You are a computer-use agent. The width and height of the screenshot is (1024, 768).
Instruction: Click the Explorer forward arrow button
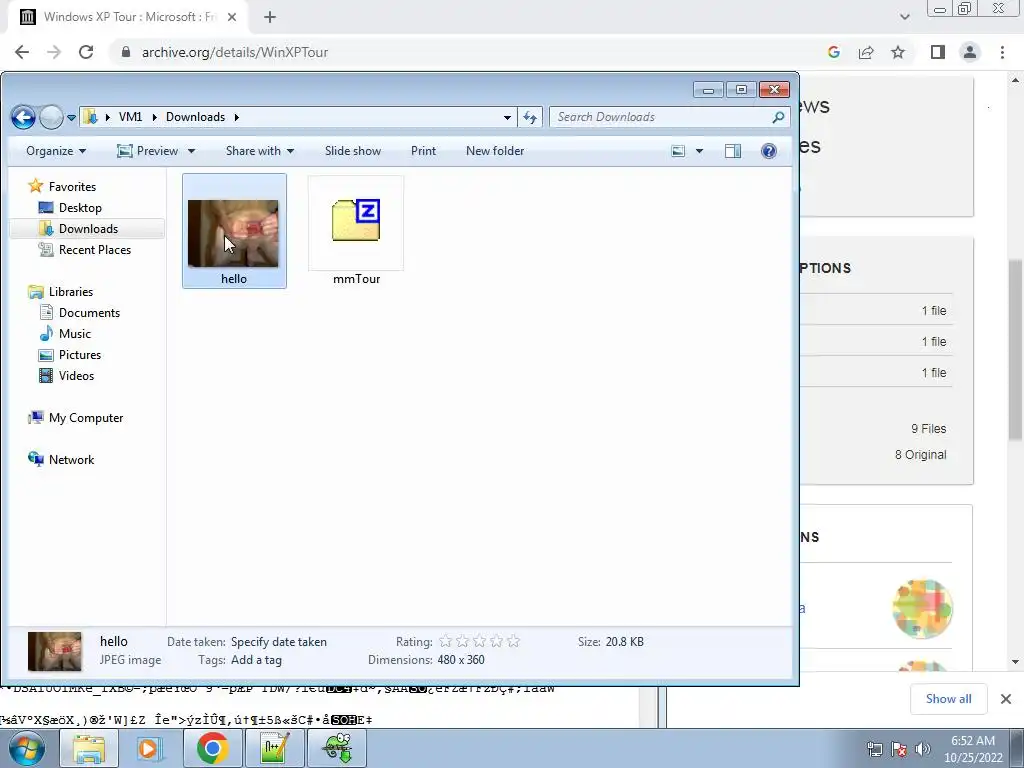click(x=51, y=118)
